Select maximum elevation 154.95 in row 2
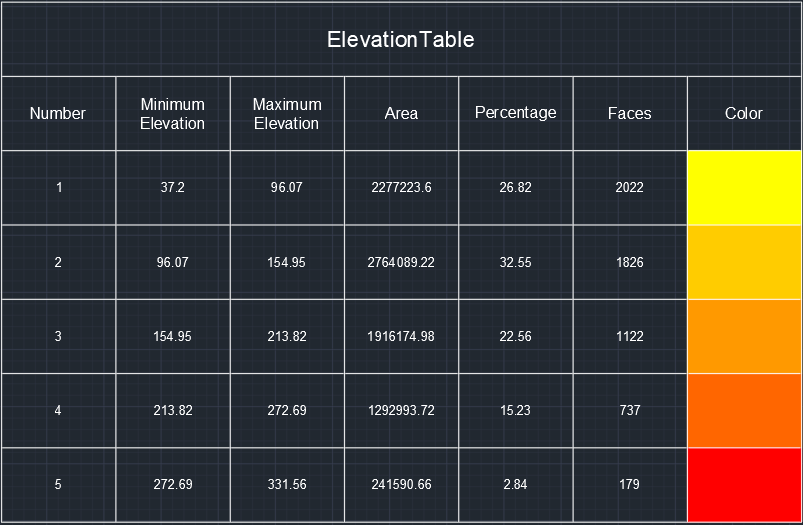803x525 pixels. (287, 262)
